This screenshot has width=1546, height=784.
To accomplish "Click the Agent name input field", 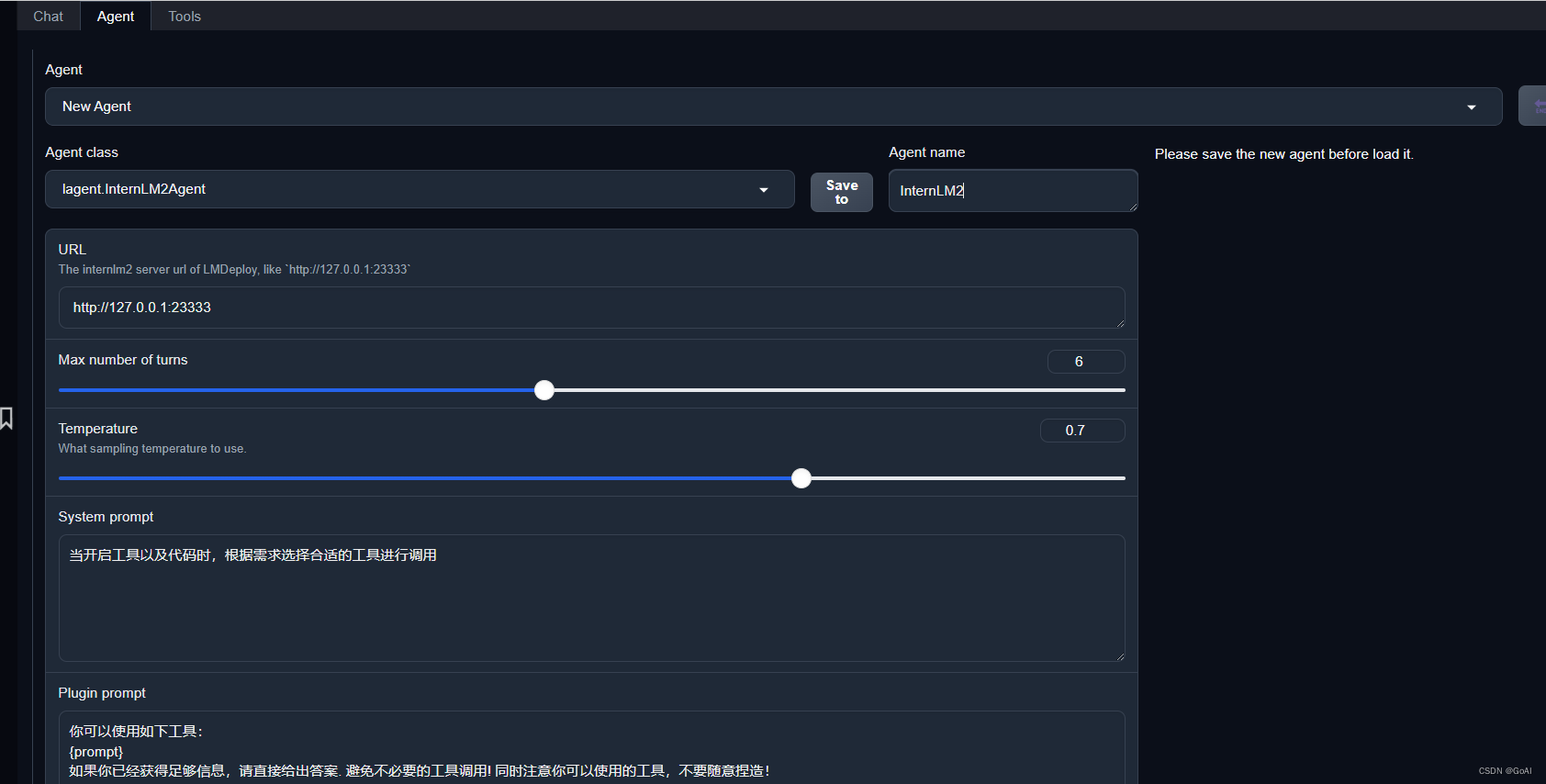I will pyautogui.click(x=1013, y=191).
